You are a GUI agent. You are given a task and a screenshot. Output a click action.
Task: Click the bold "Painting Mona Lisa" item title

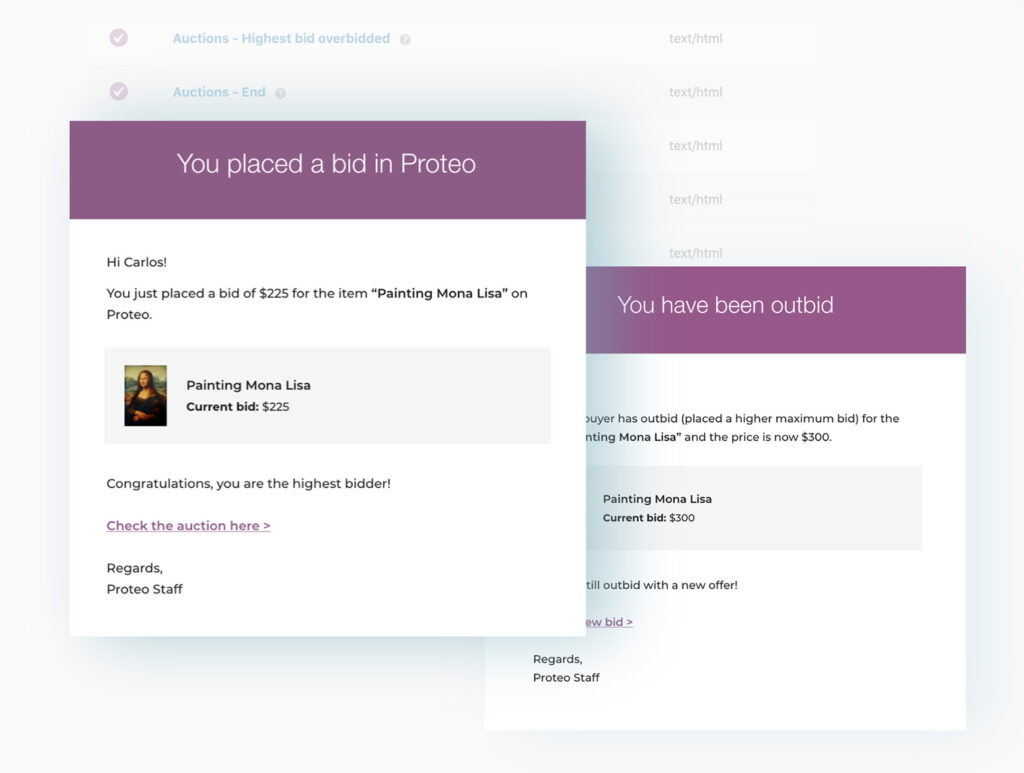coord(248,384)
